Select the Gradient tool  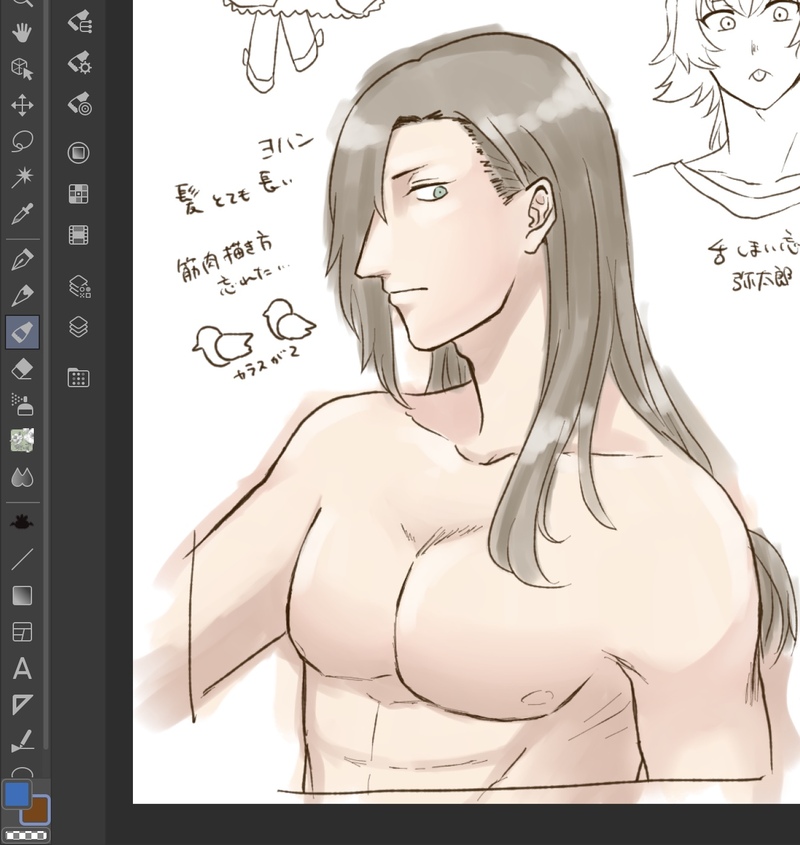(x=22, y=595)
